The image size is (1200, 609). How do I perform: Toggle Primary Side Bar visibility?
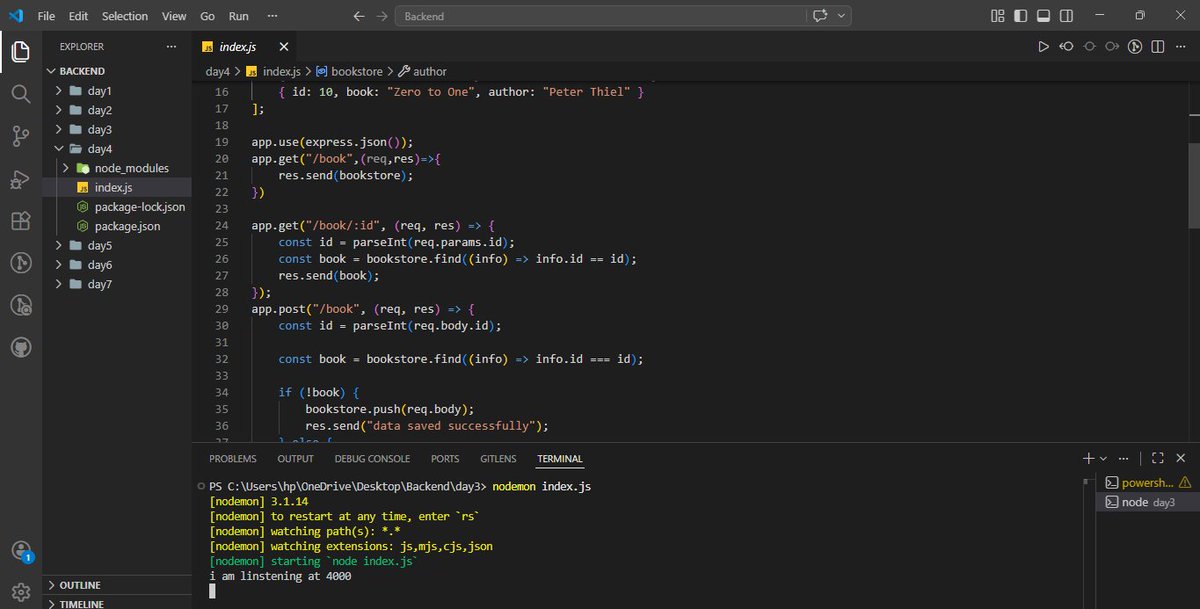[1021, 16]
